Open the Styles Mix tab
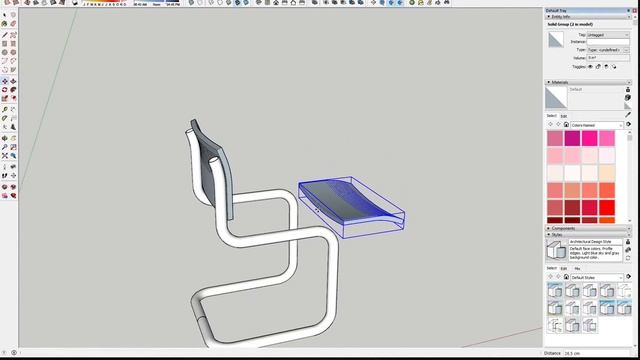640x360 pixels. 577,269
